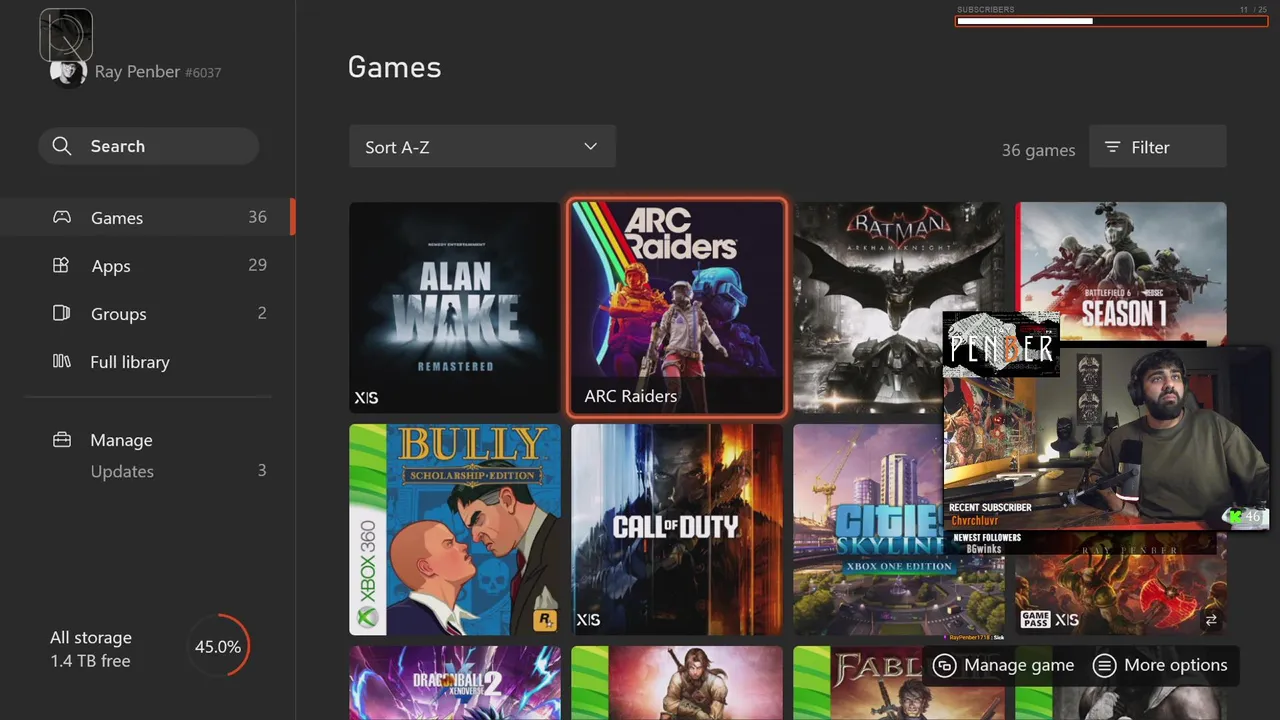
Task: Open the Sort A-Z combo box
Action: pos(482,147)
